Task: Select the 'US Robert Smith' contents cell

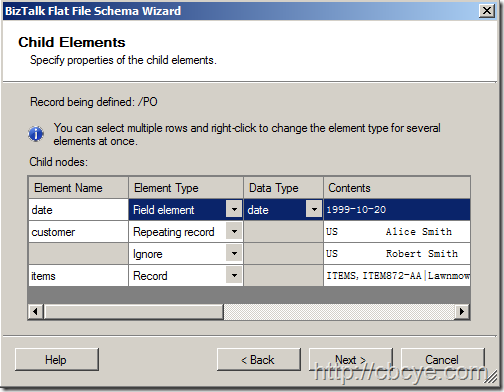Action: pyautogui.click(x=397, y=254)
